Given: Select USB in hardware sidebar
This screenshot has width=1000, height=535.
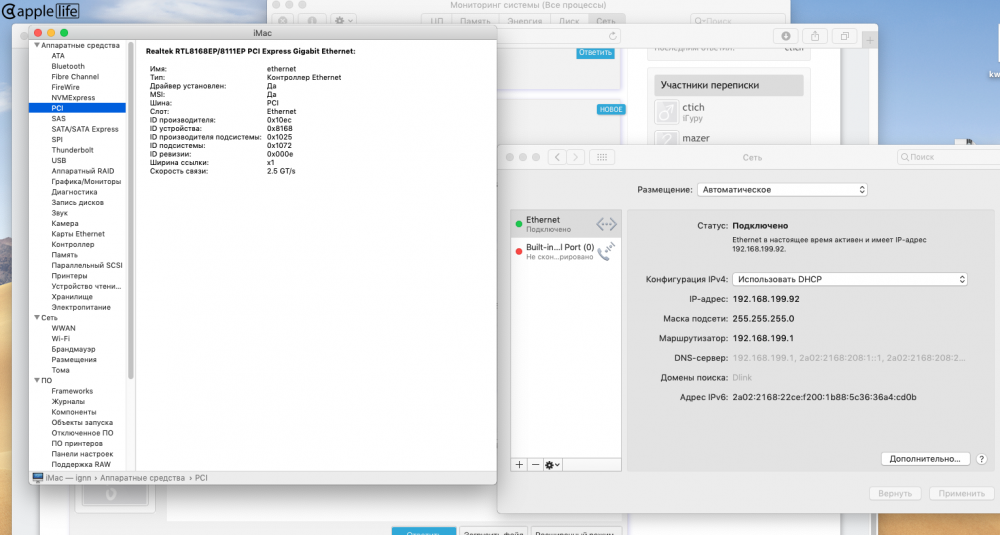Looking at the screenshot, I should point(59,161).
